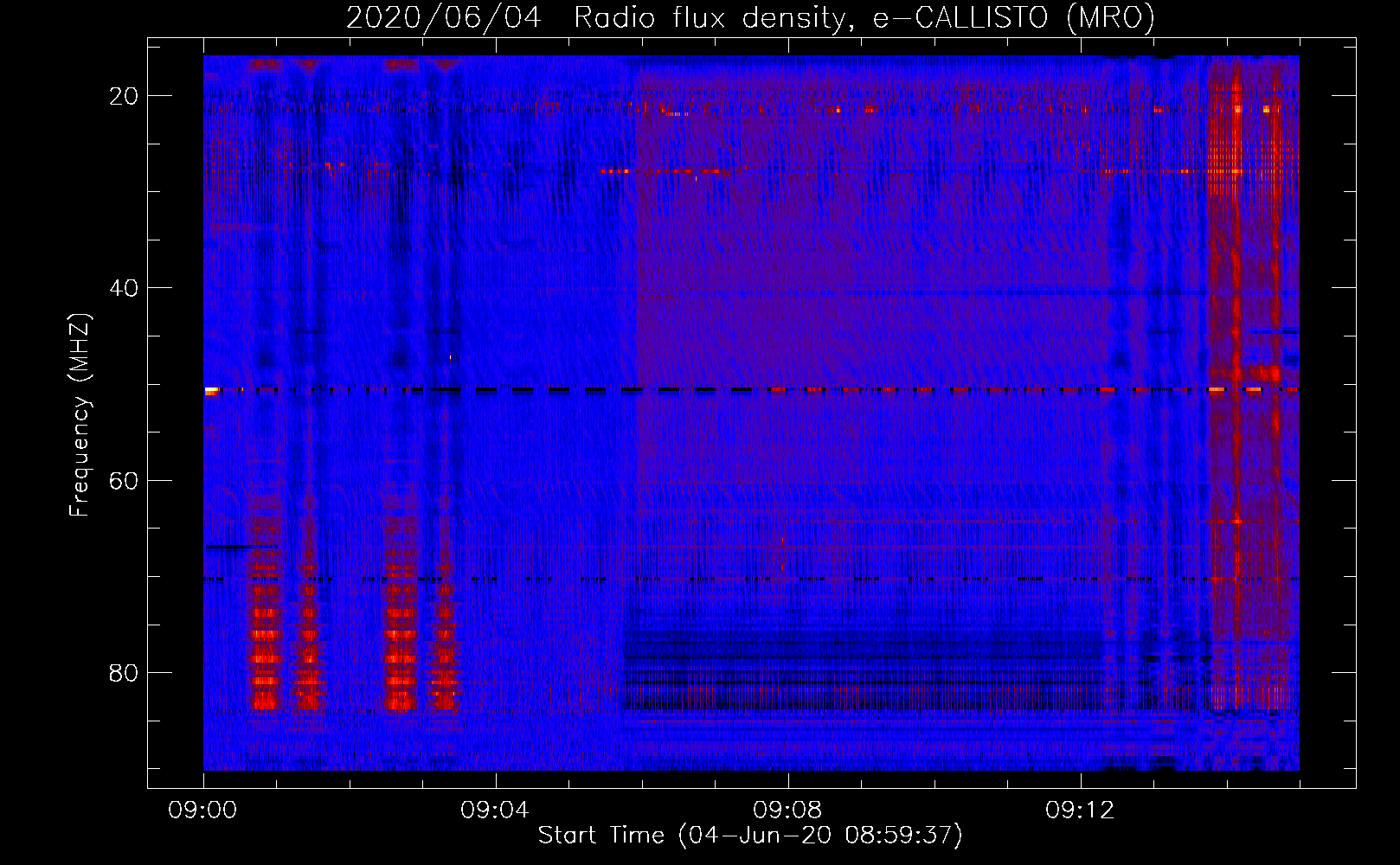Click the 80 frequency tick label
This screenshot has width=1400, height=865.
click(x=125, y=672)
